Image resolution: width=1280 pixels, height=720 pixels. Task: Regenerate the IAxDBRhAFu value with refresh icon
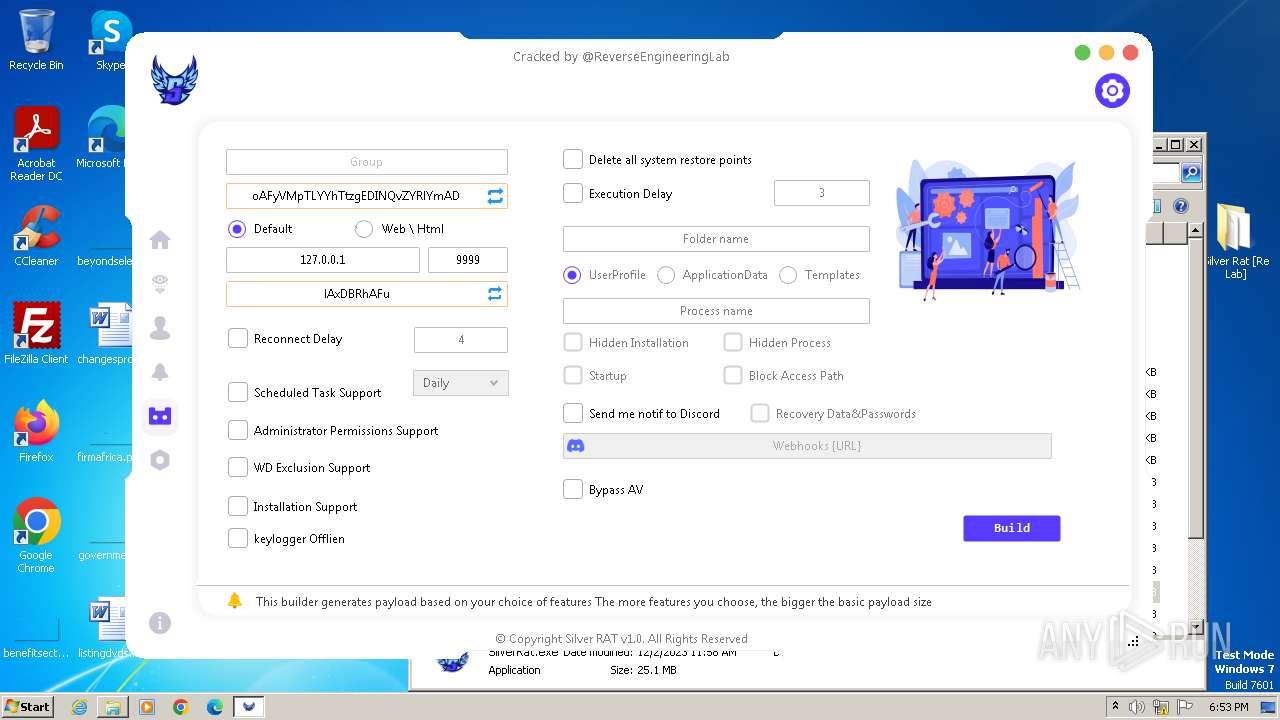click(x=495, y=294)
